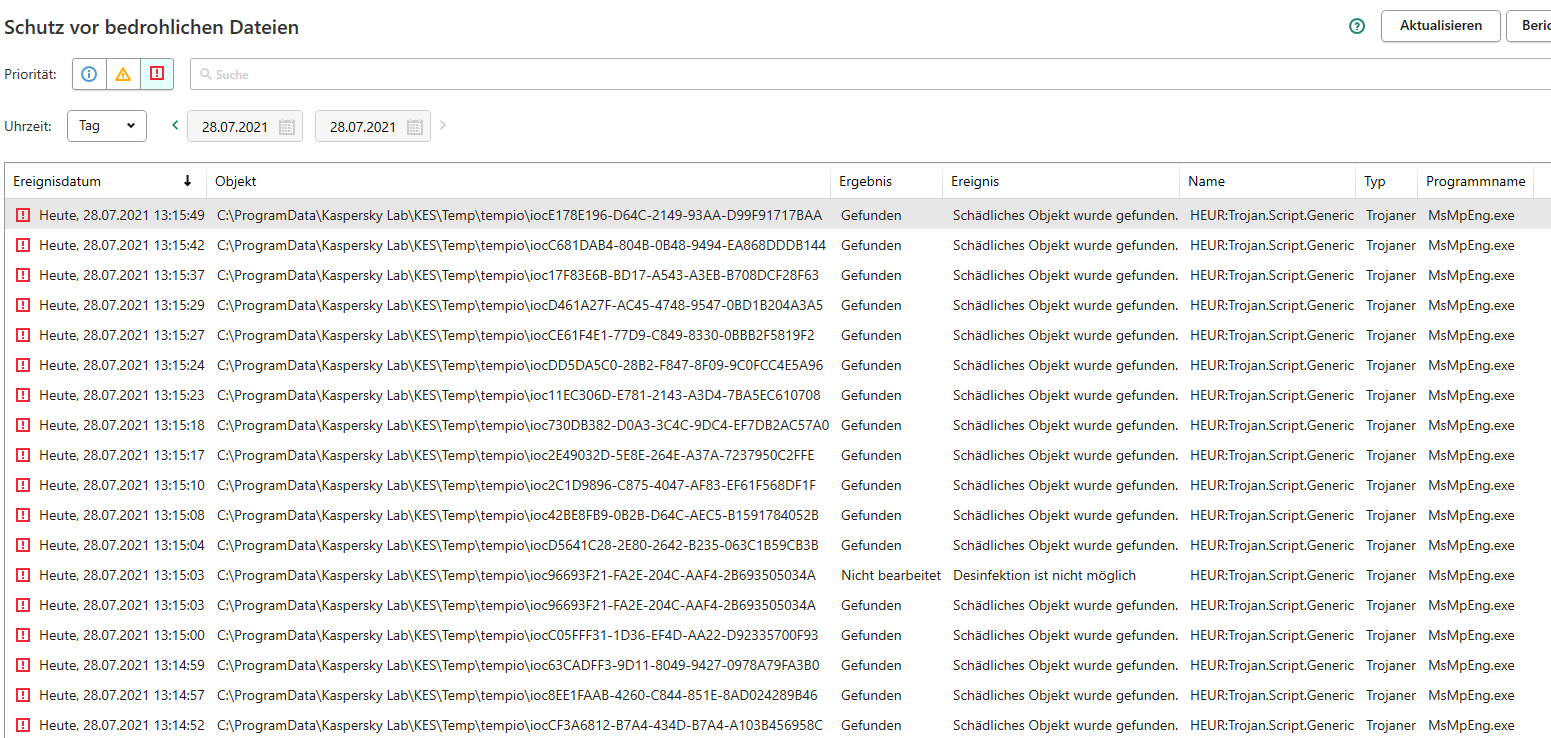This screenshot has height=738, width=1551.
Task: Select the 'Desinfektion ist nicht möglich' event row
Action: [x=1044, y=575]
